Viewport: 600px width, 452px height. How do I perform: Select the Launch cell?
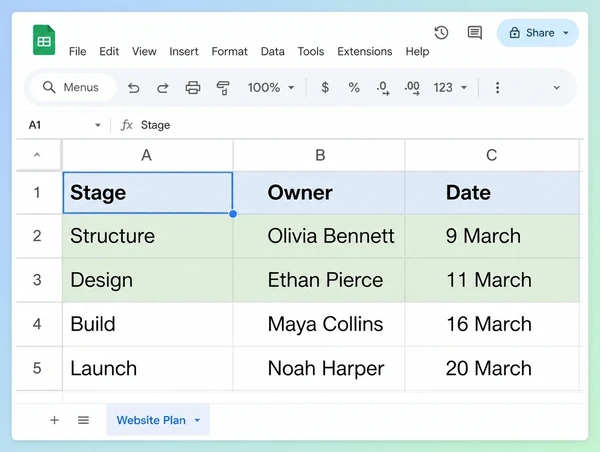[148, 369]
